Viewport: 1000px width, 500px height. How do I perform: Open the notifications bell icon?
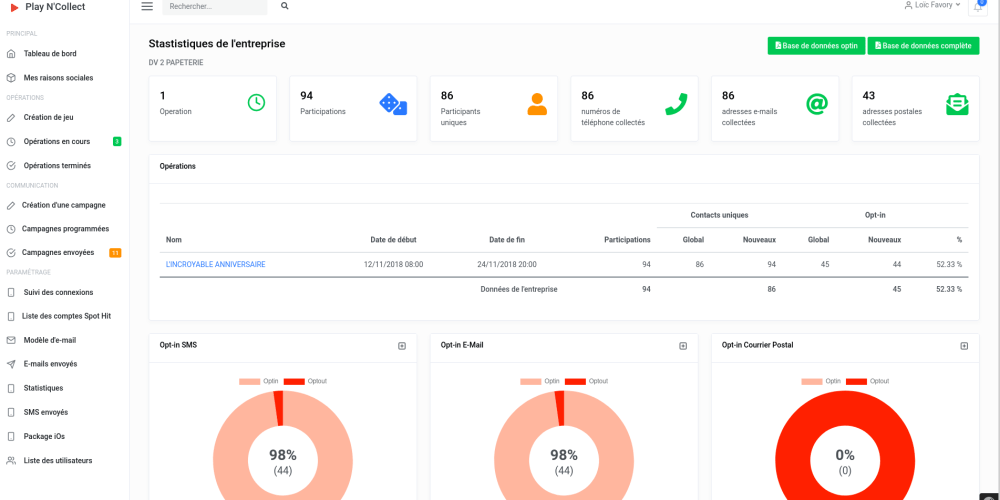point(978,7)
